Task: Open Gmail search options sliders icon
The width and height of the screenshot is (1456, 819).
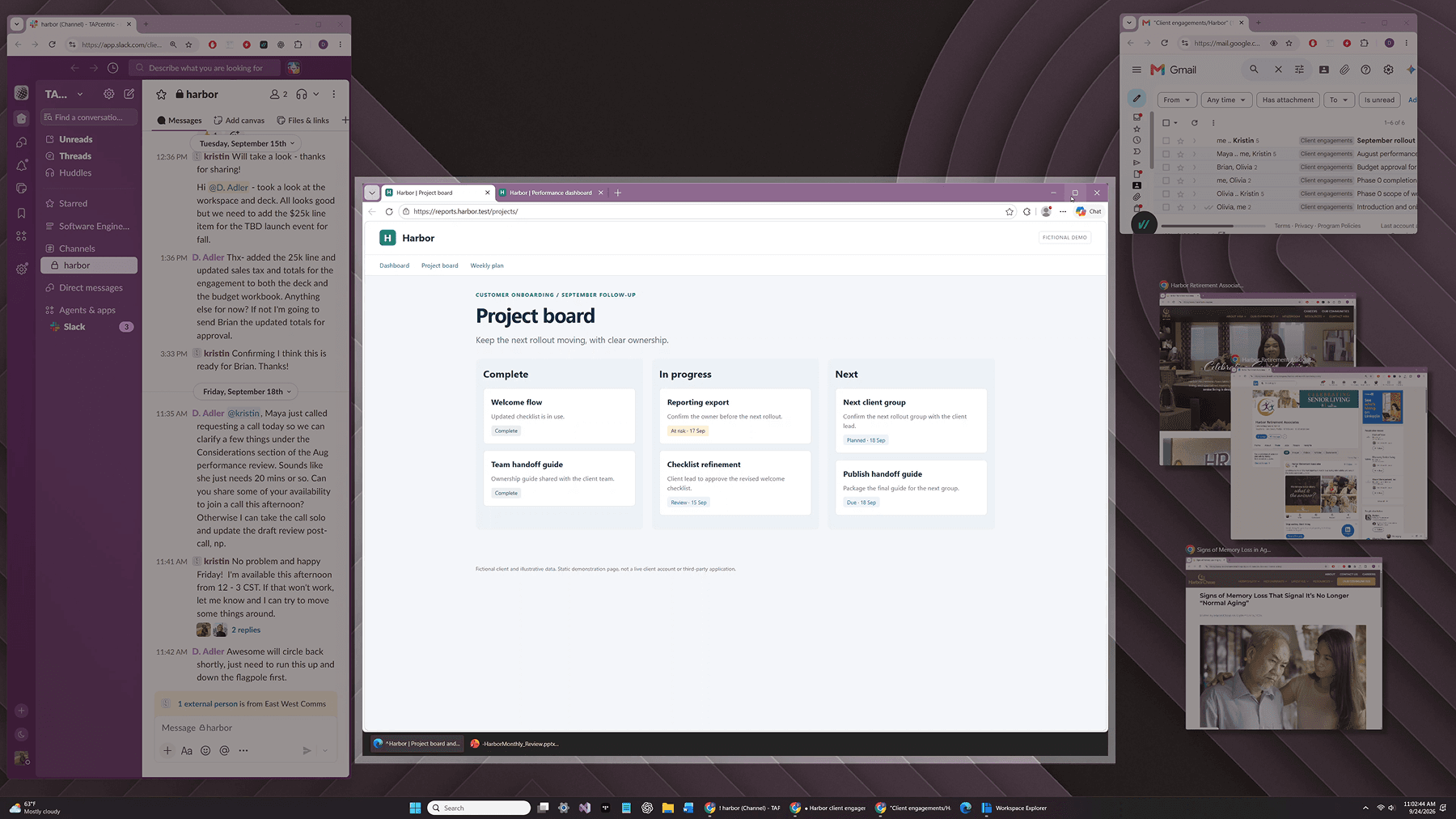Action: pos(1299,70)
